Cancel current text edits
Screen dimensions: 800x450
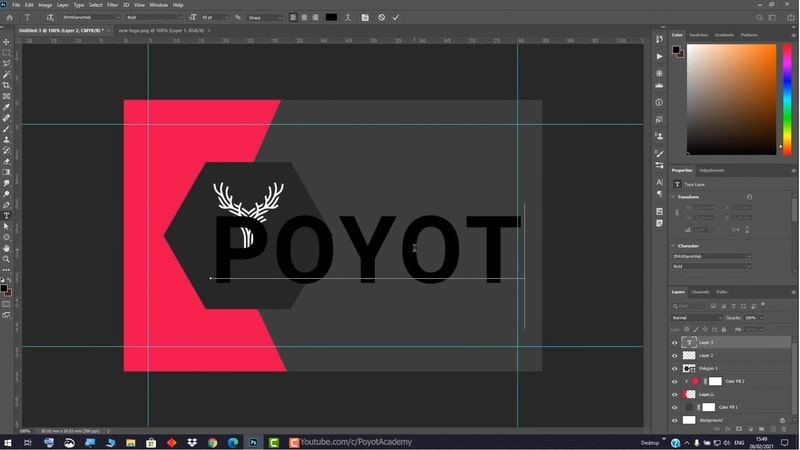[381, 17]
